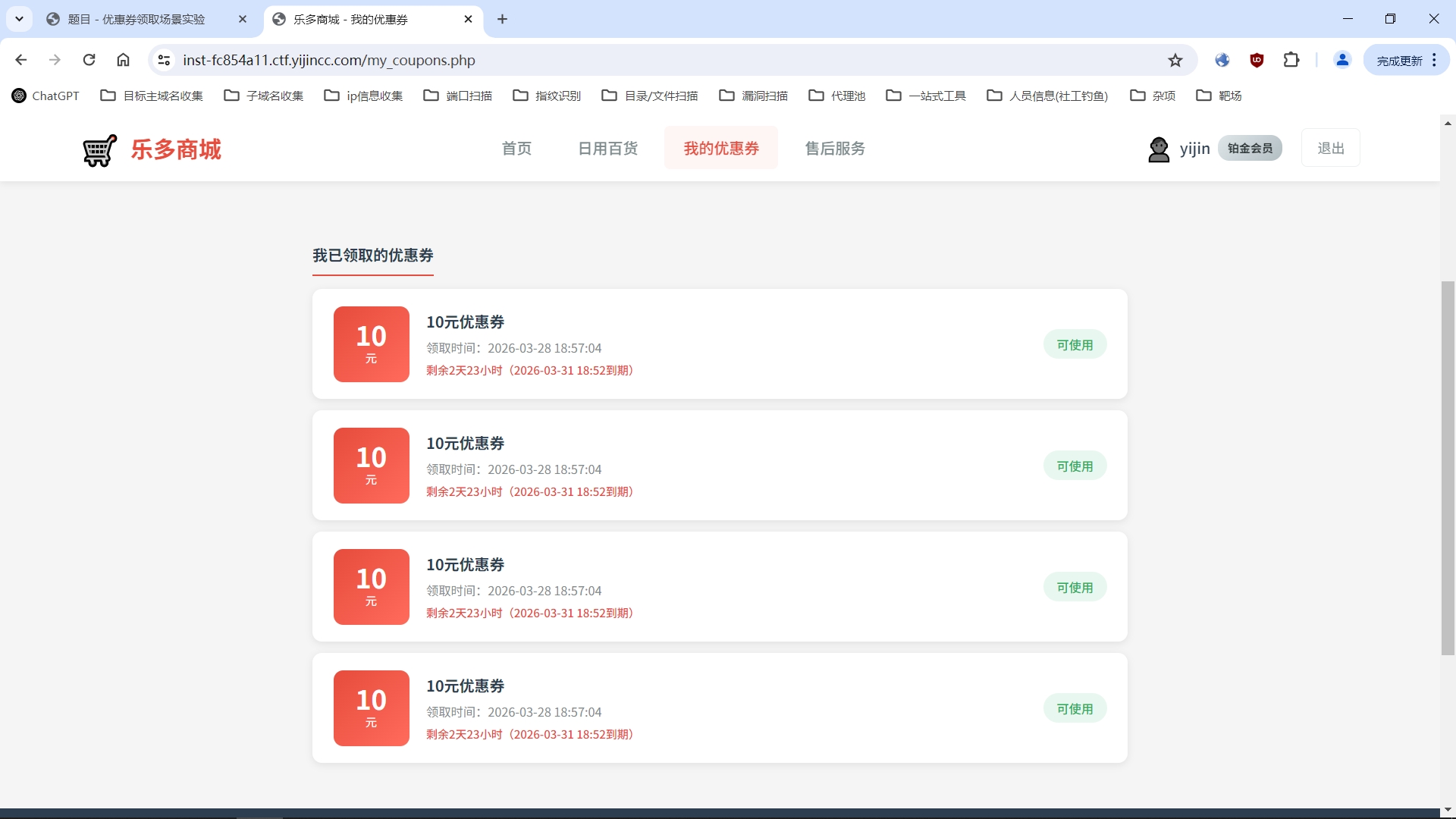Open the 日用百货 navigation menu item
Viewport: 1456px width, 819px height.
(x=607, y=149)
